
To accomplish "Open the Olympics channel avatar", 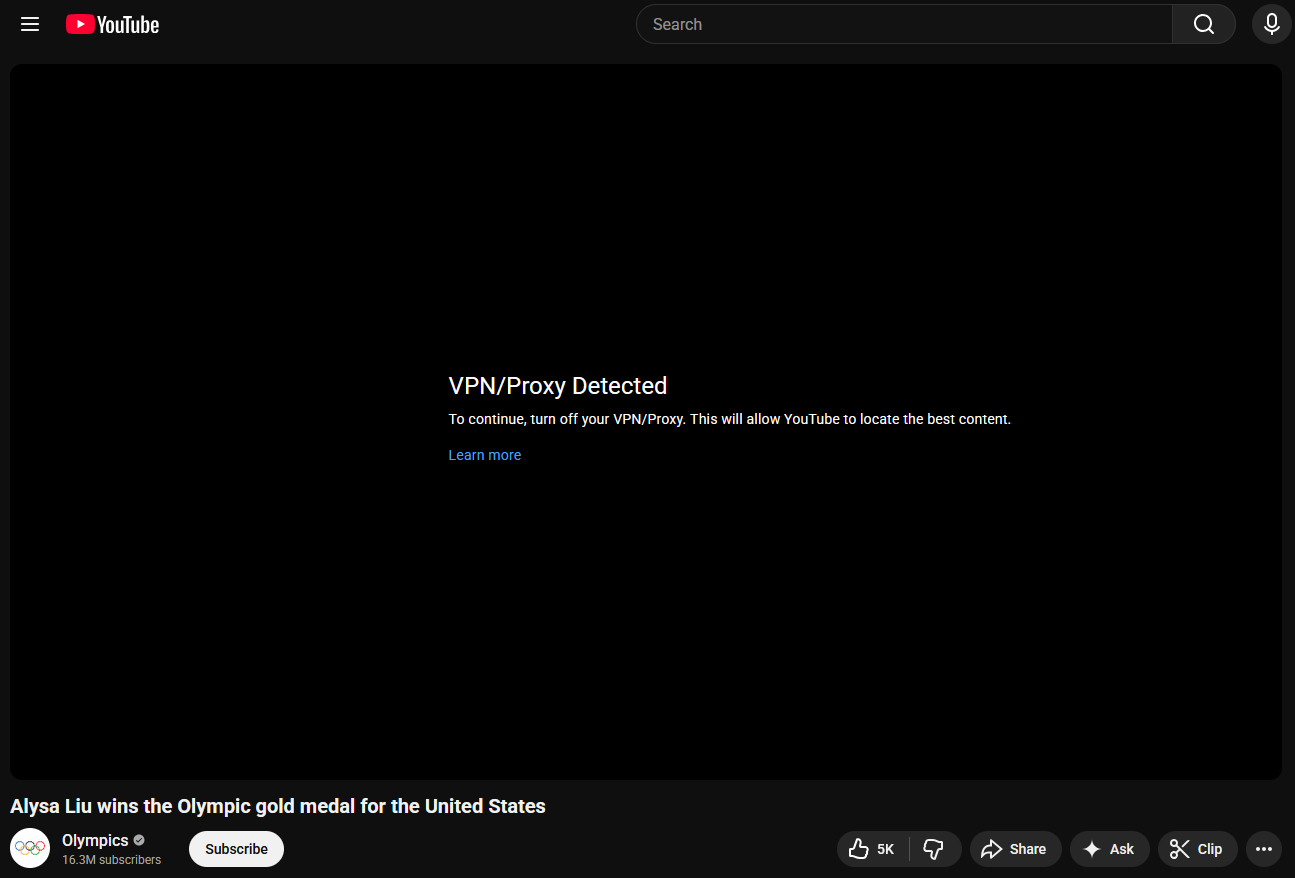I will pos(30,848).
